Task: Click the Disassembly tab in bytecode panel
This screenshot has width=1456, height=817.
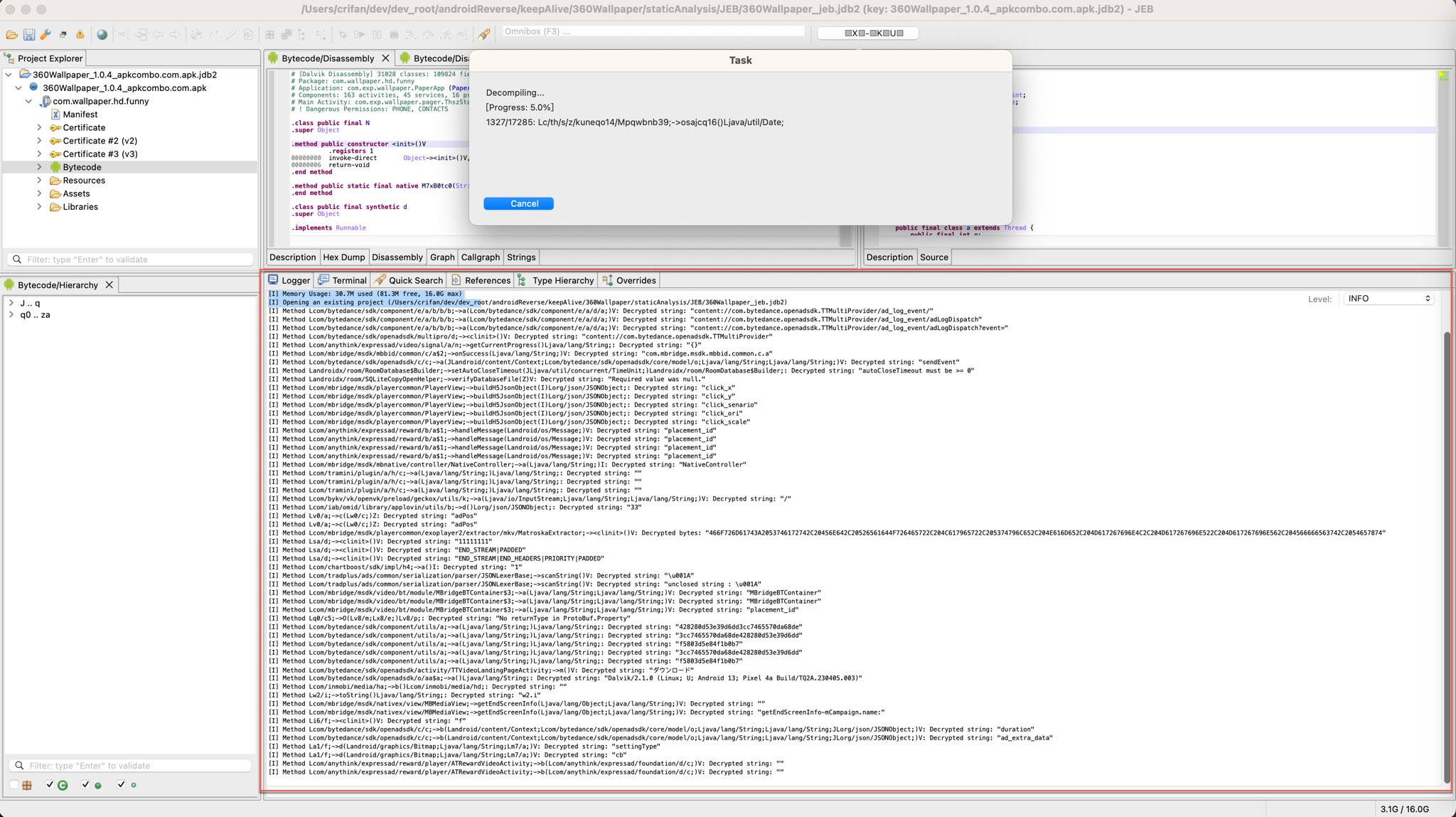Action: point(397,257)
